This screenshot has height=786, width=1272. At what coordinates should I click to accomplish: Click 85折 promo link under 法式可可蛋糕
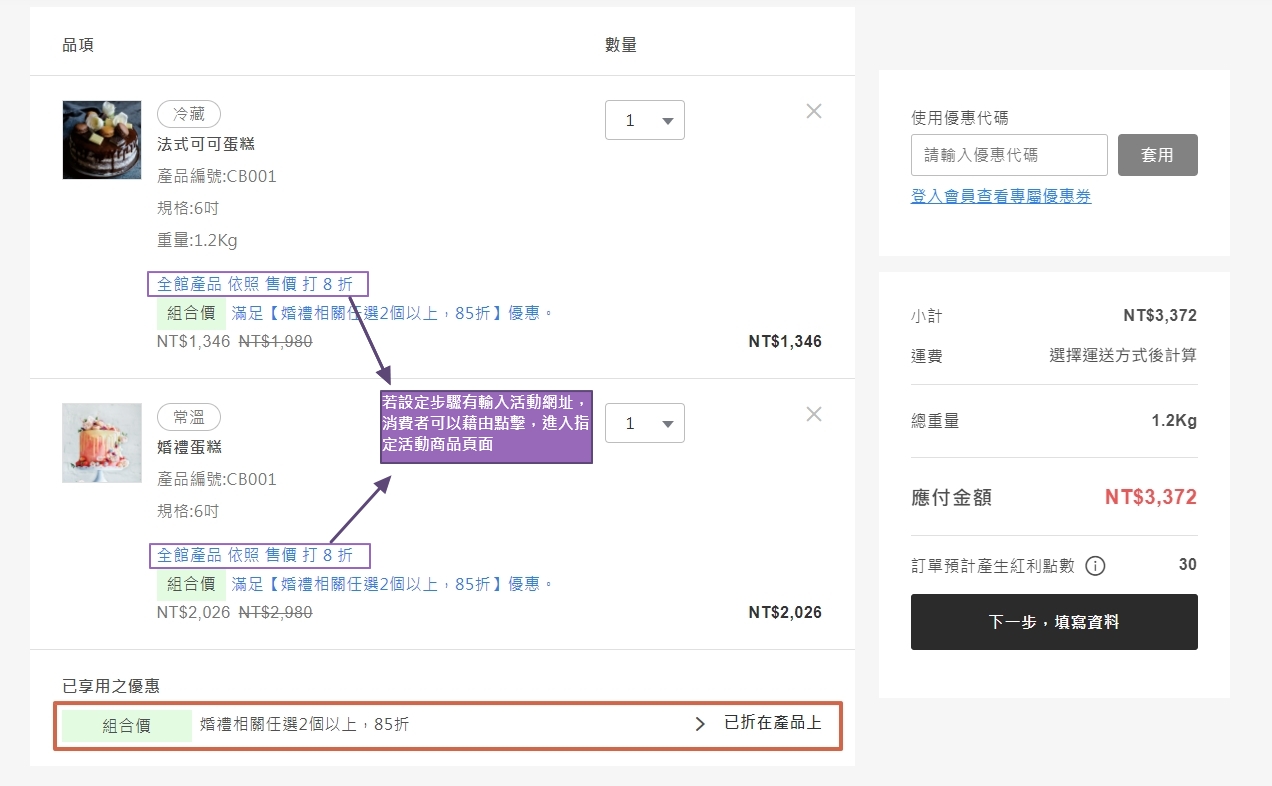click(x=392, y=313)
